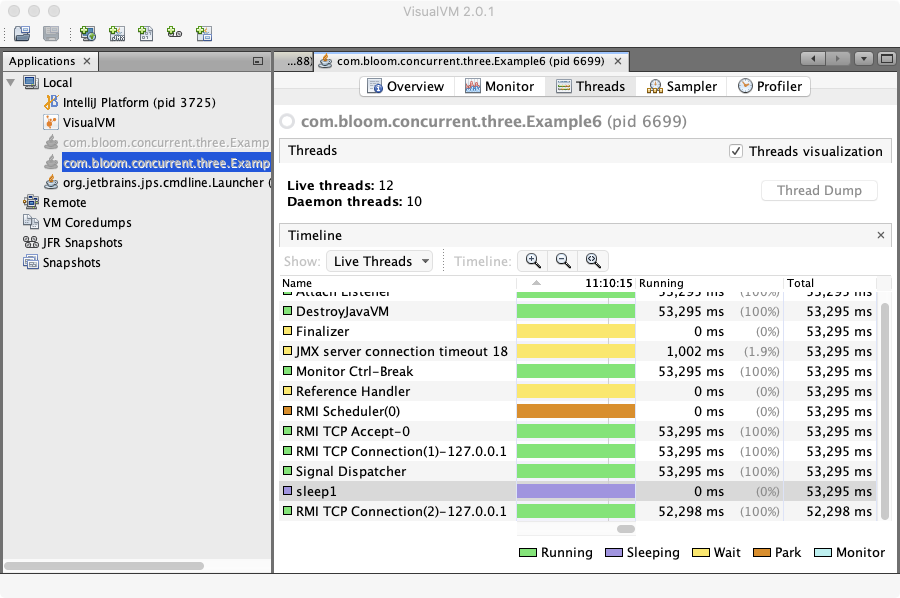Select the DestroyJavaVM thread row
Viewport: 900px width, 598px height.
click(578, 312)
